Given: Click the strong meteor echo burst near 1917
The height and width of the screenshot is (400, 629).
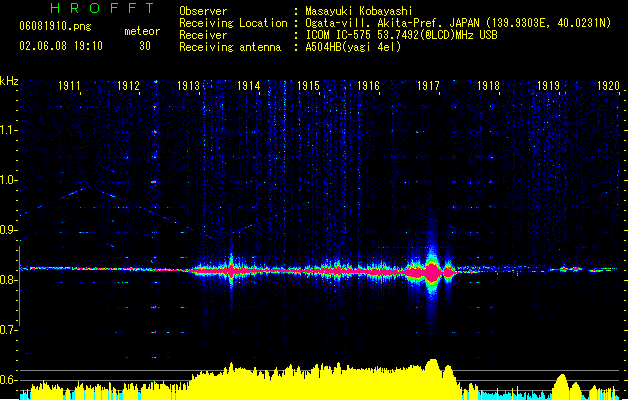Looking at the screenshot, I should coord(432,272).
